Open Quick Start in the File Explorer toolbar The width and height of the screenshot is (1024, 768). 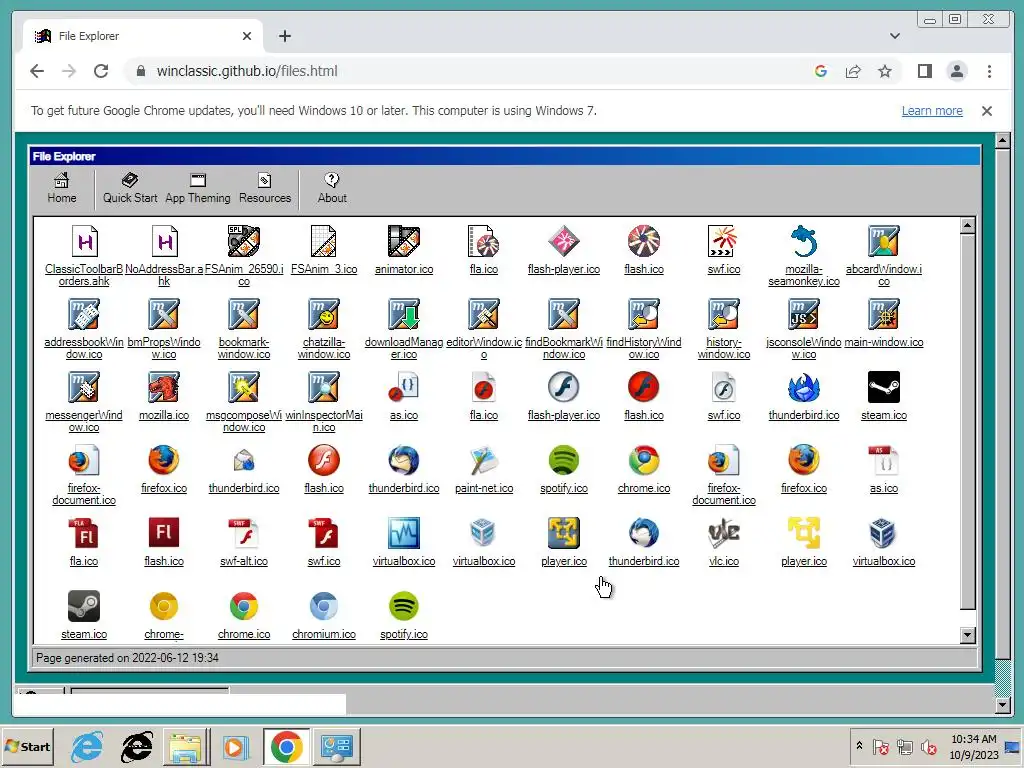pyautogui.click(x=130, y=188)
